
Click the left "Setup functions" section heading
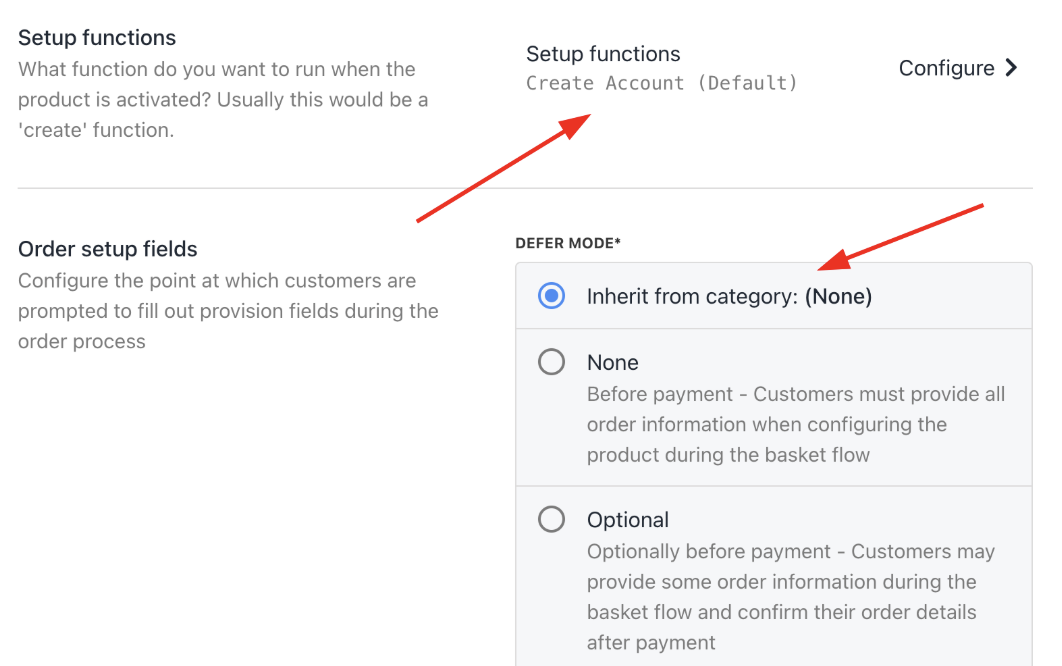click(x=97, y=38)
